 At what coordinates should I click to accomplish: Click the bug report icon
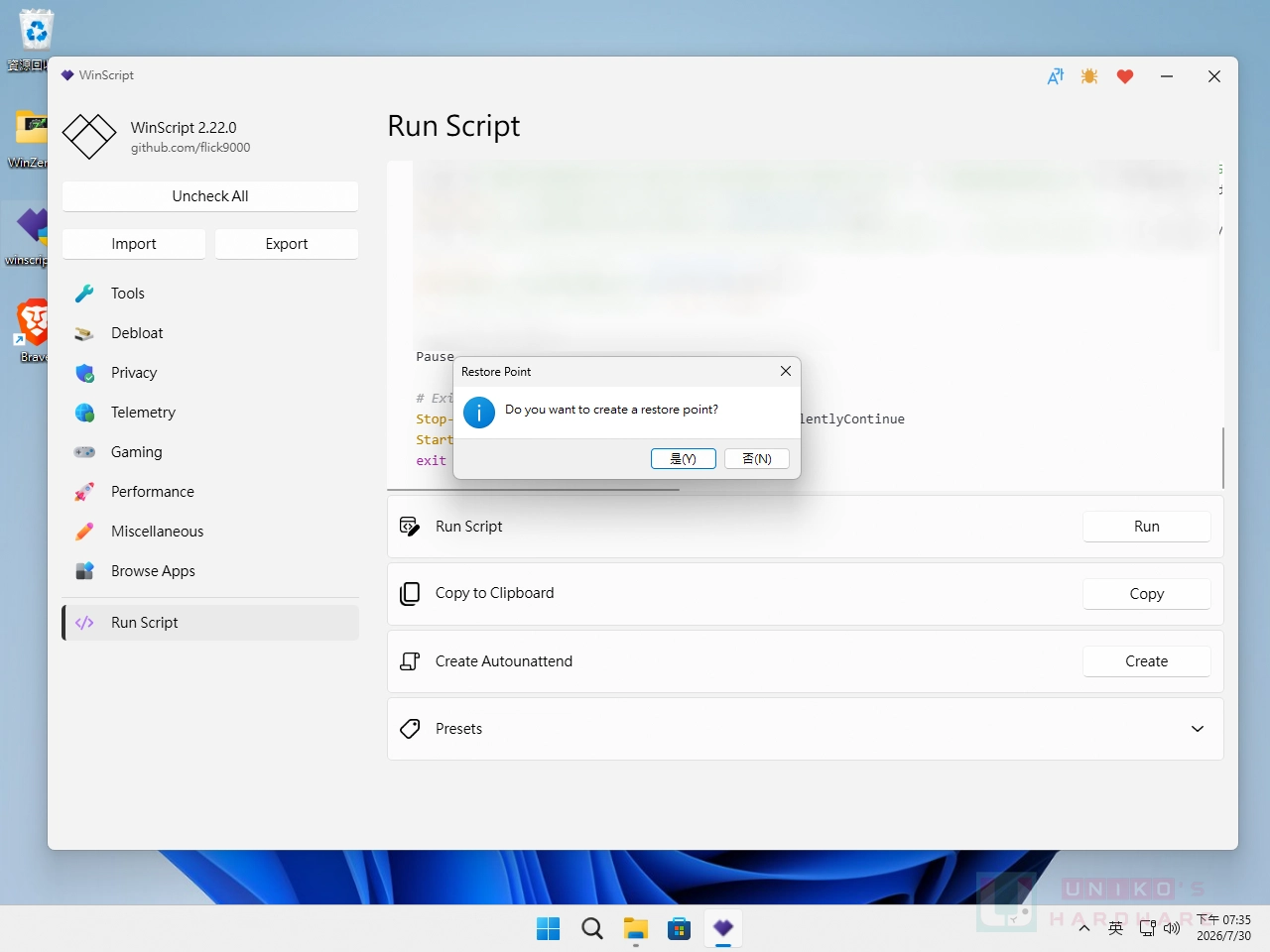pyautogui.click(x=1089, y=76)
